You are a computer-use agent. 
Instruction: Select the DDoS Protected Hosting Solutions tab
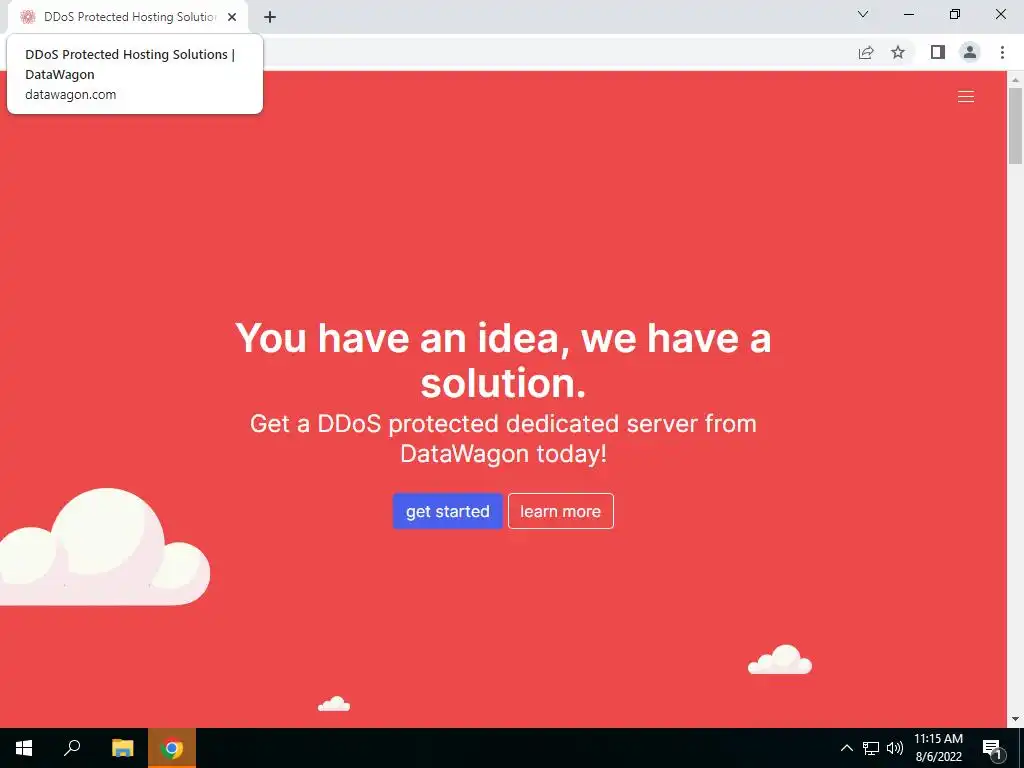[x=129, y=17]
